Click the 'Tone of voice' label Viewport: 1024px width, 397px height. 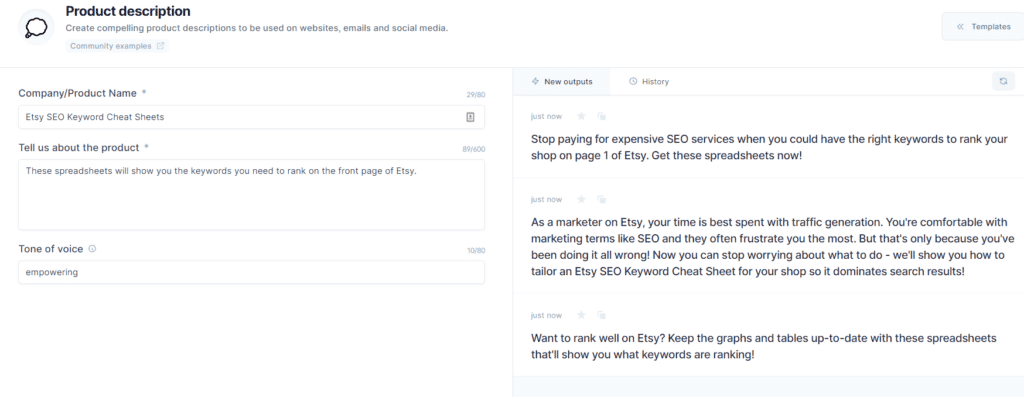[51, 249]
